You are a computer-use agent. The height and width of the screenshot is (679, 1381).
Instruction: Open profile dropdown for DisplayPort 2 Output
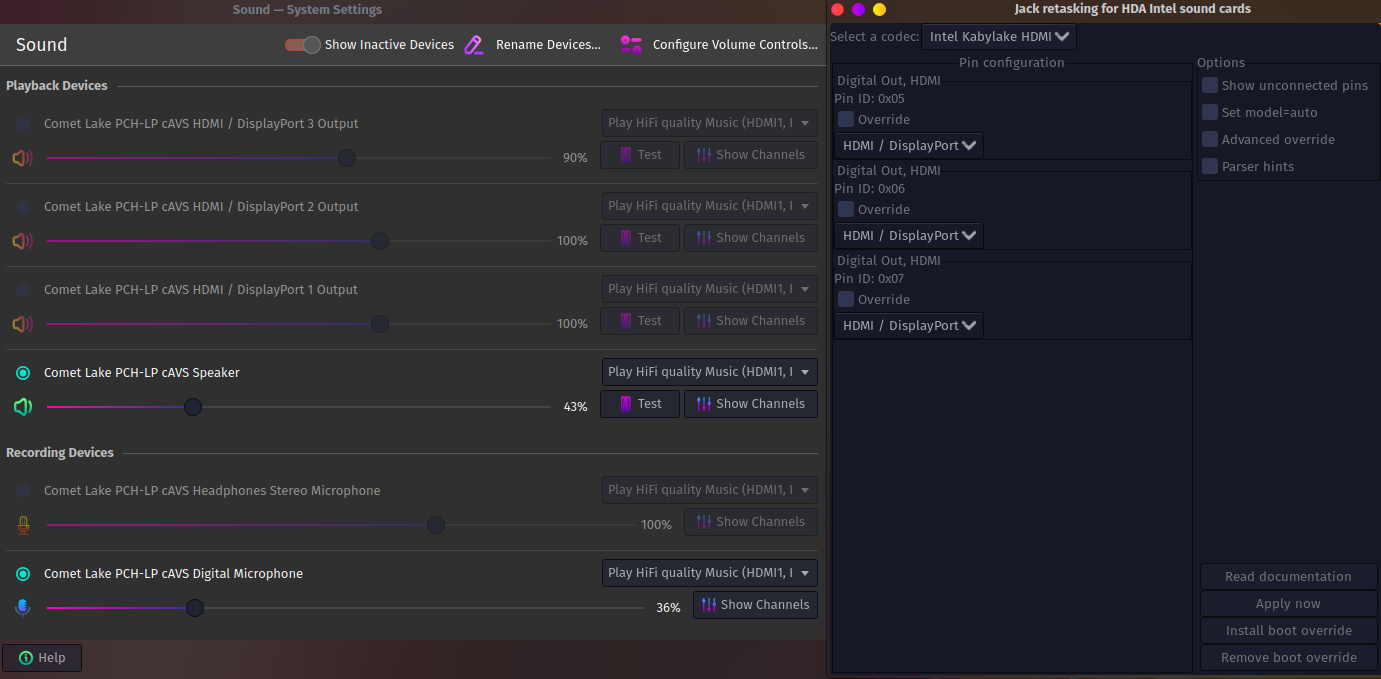[710, 206]
